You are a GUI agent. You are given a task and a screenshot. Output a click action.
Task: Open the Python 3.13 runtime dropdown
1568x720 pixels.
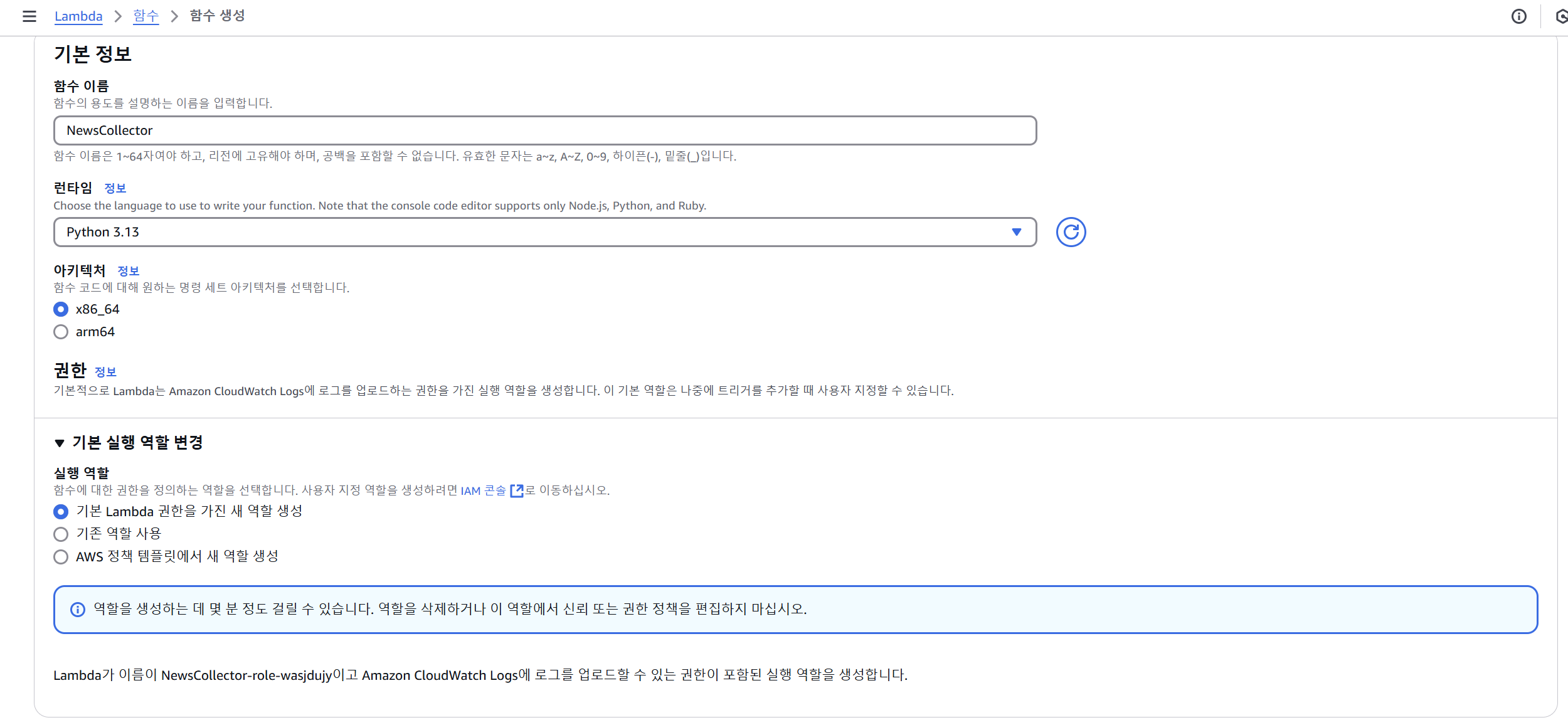[x=544, y=232]
